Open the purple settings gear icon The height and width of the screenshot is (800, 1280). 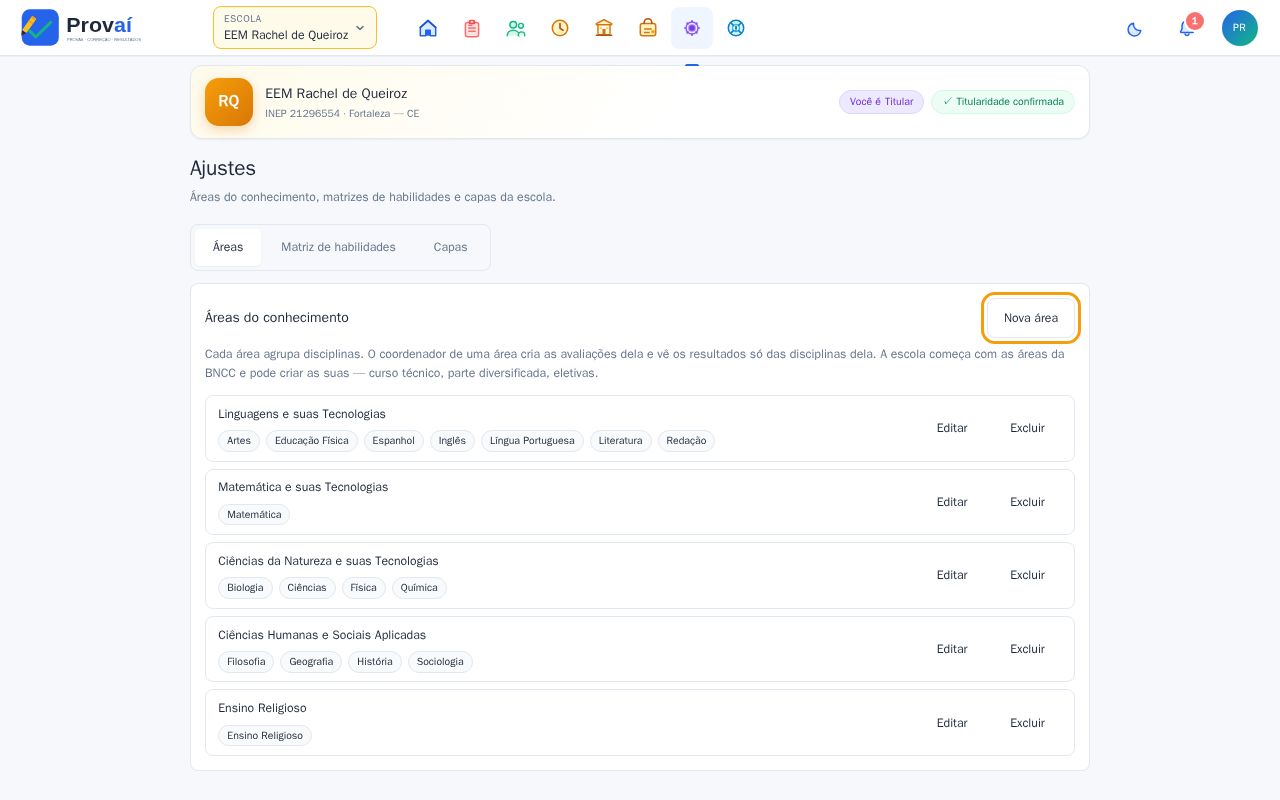[x=692, y=28]
